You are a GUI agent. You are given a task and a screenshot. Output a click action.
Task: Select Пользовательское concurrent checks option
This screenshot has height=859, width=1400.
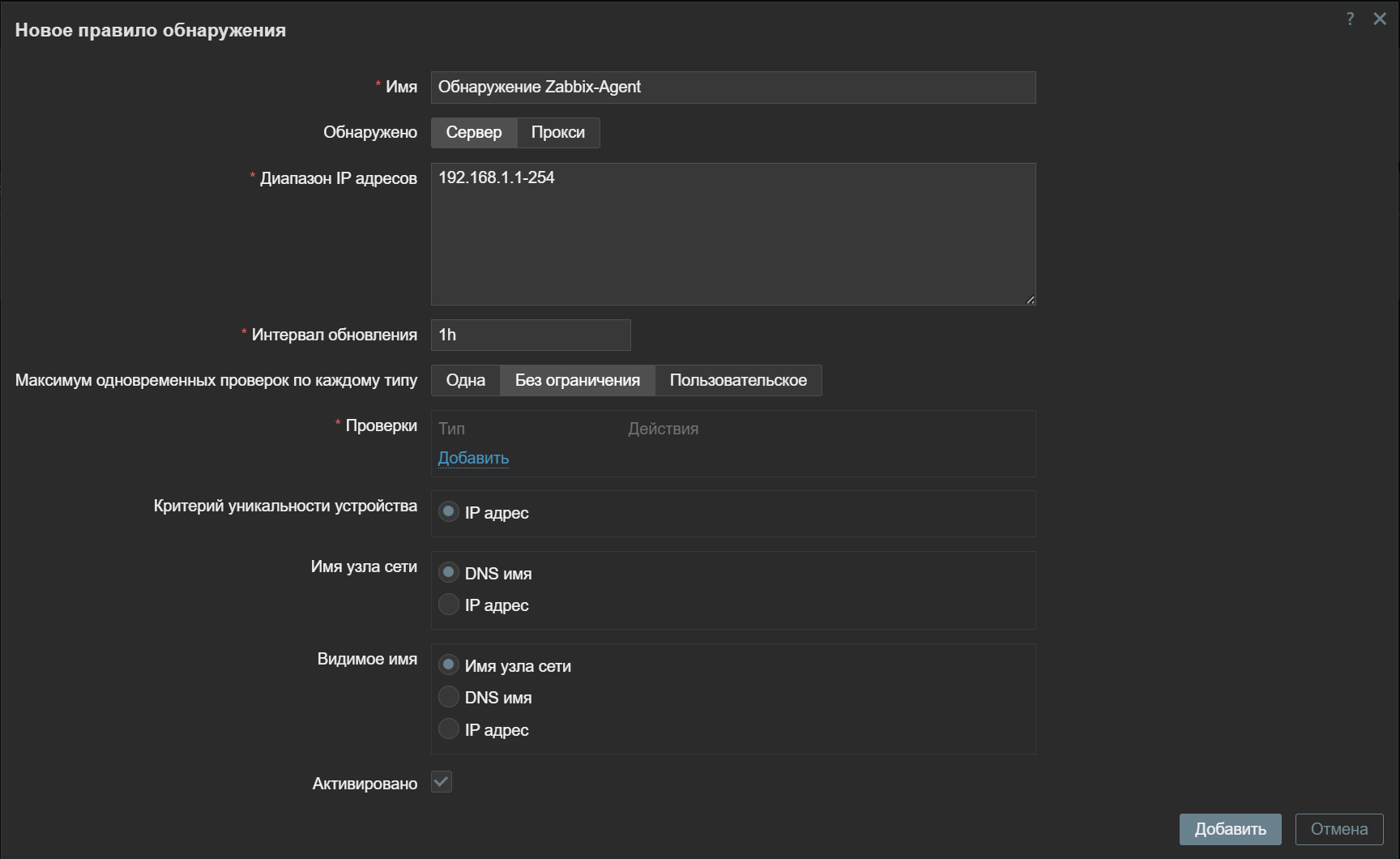click(737, 381)
